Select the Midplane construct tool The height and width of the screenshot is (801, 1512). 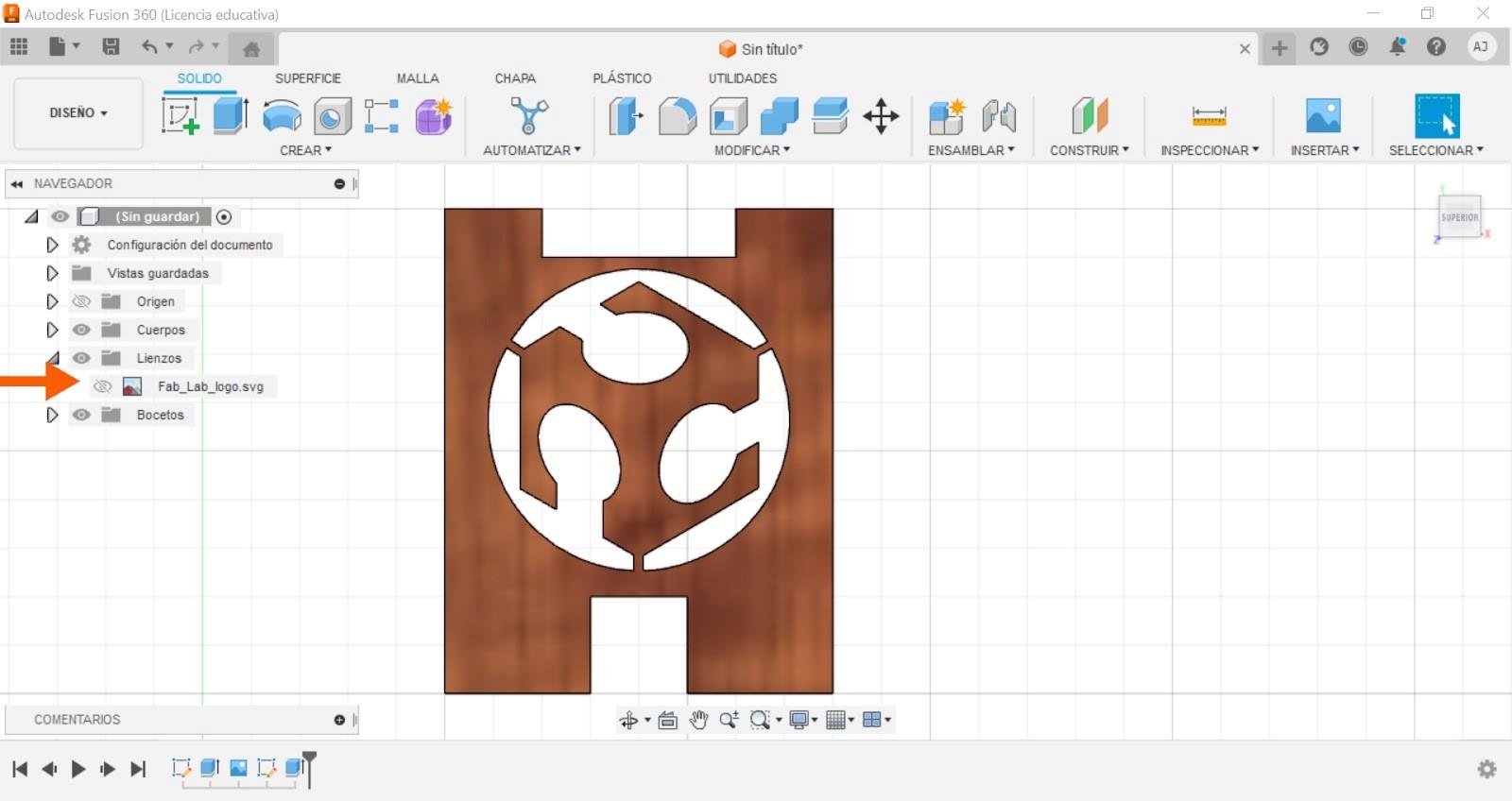click(1090, 116)
